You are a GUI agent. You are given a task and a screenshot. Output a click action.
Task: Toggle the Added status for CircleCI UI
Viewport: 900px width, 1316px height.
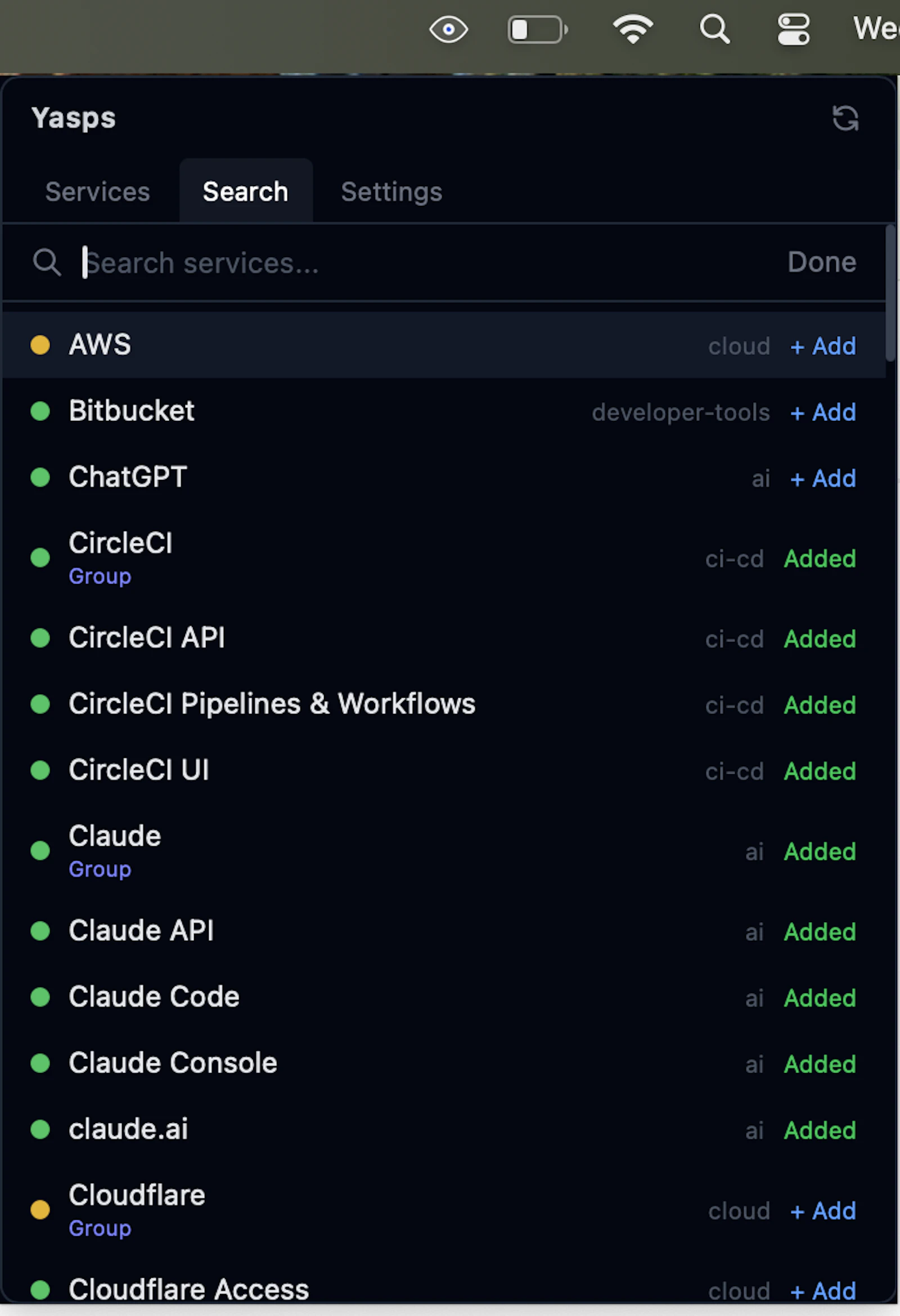click(819, 770)
